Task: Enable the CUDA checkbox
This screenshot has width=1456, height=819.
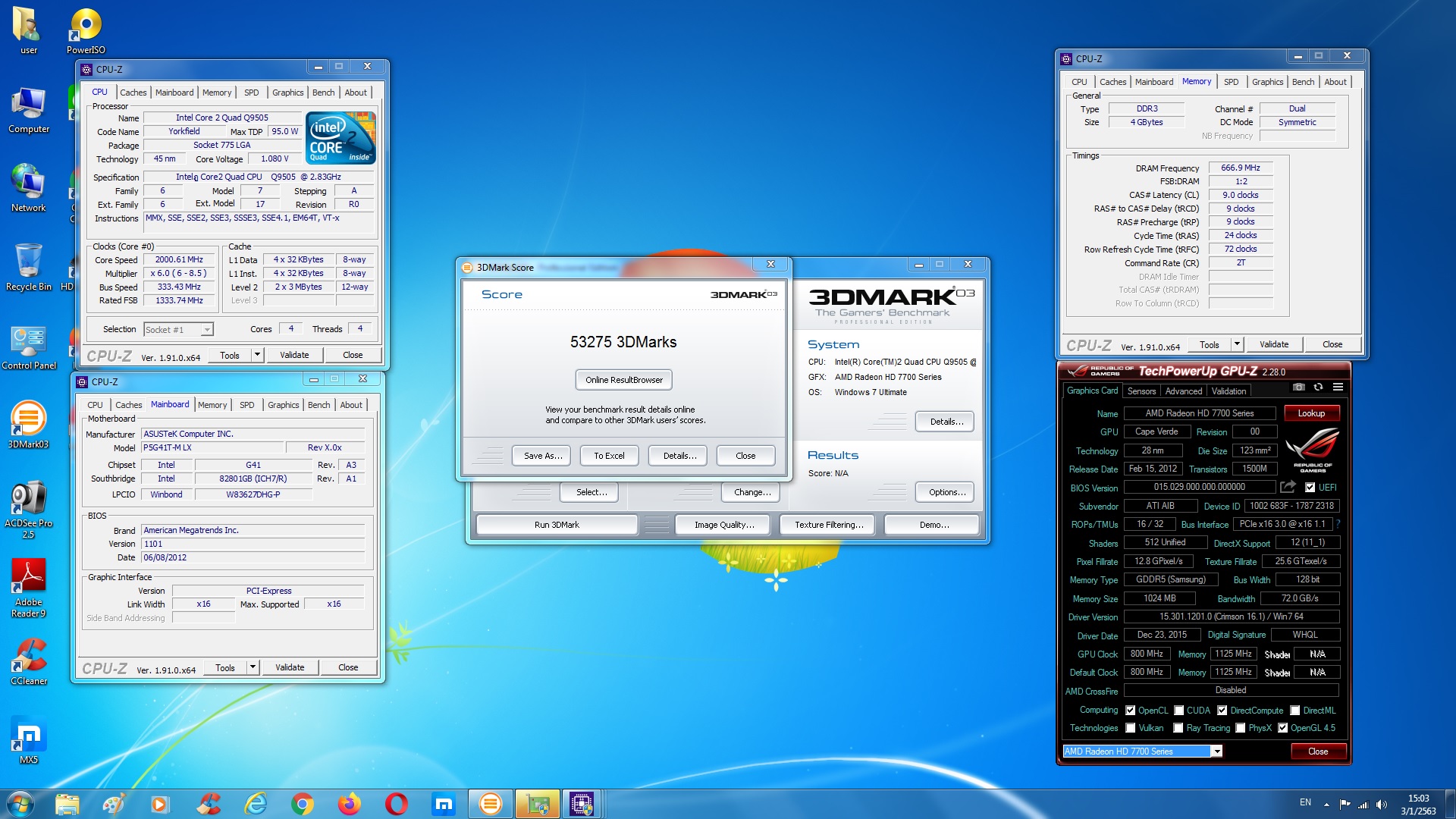Action: coord(1179,711)
